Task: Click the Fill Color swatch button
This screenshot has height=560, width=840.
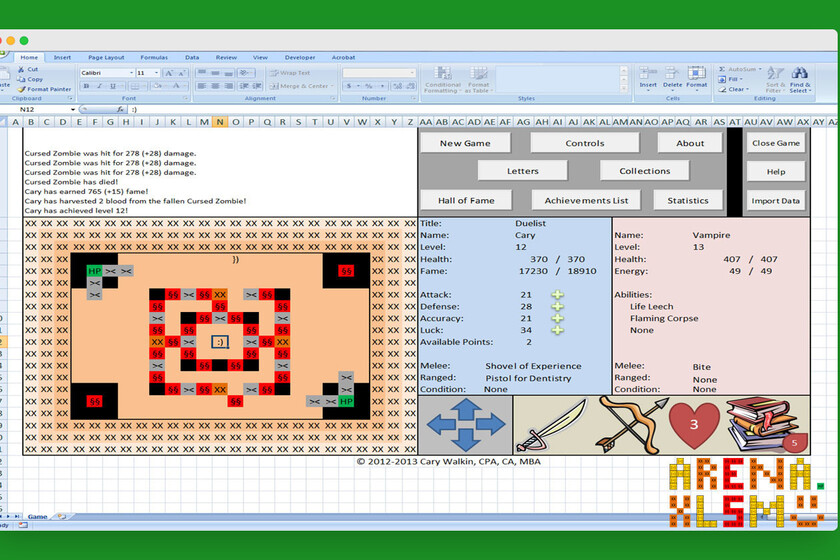Action: (x=157, y=86)
